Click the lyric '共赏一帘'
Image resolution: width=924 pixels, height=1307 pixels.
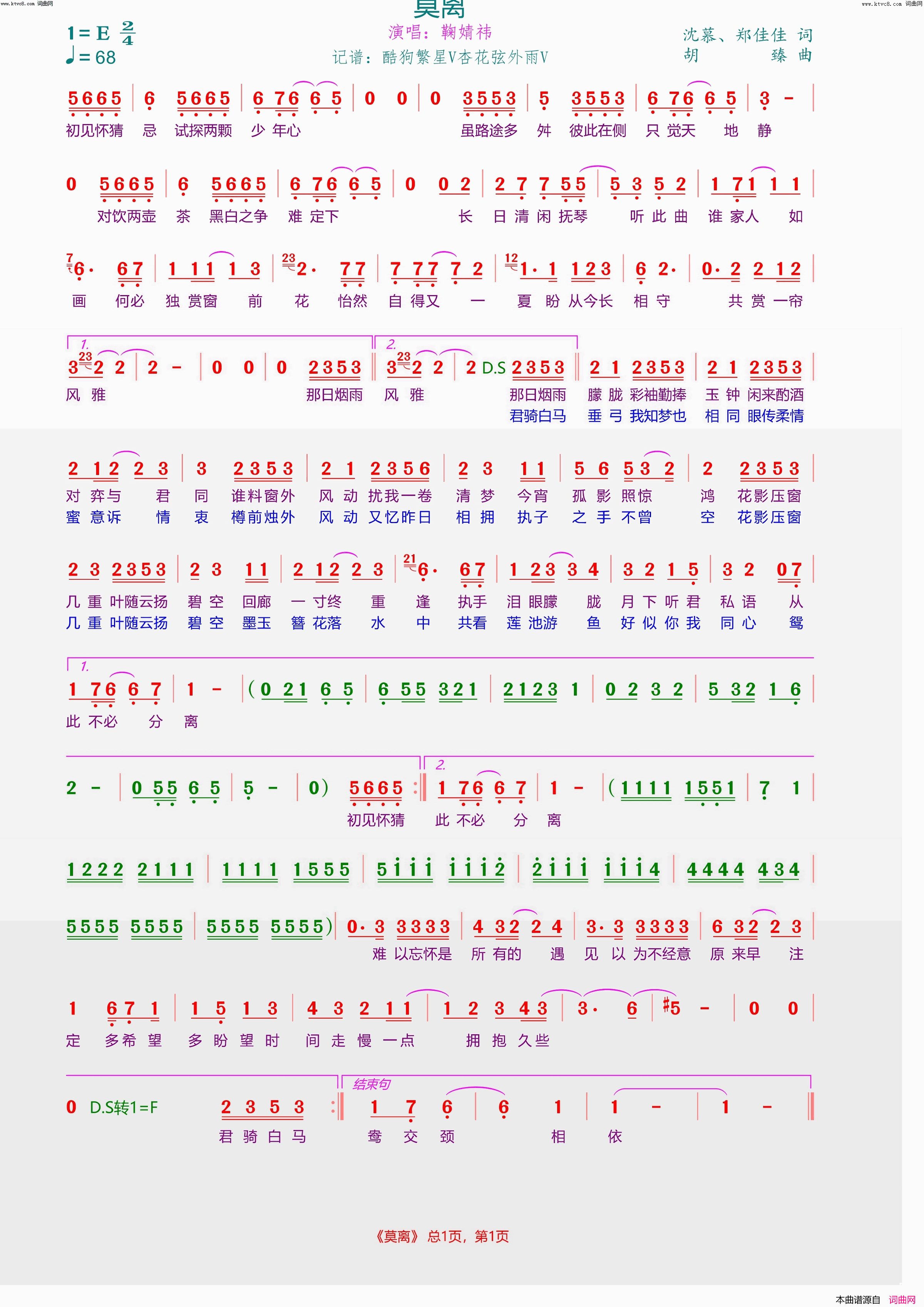765,301
